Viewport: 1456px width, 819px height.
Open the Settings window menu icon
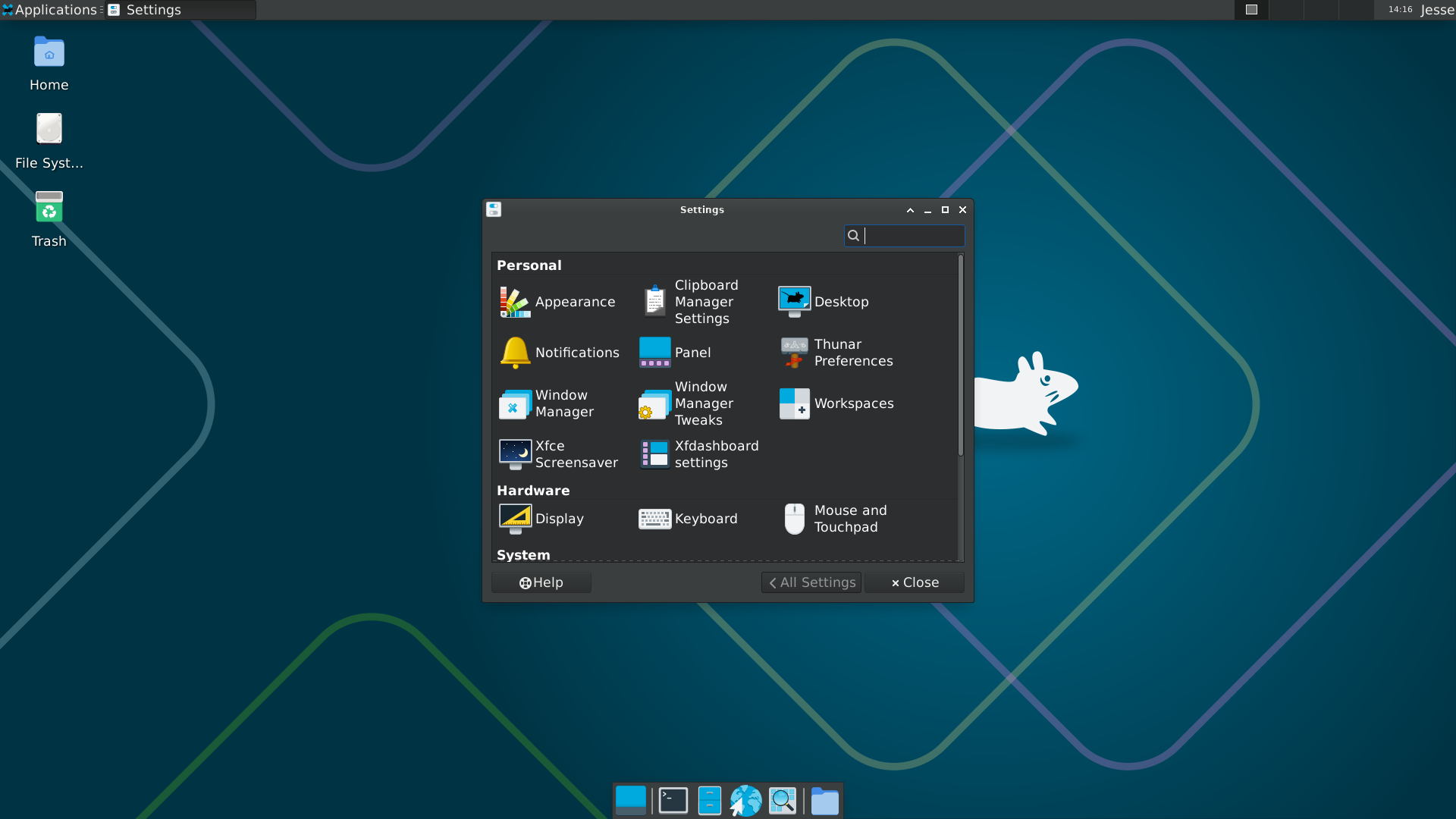494,209
